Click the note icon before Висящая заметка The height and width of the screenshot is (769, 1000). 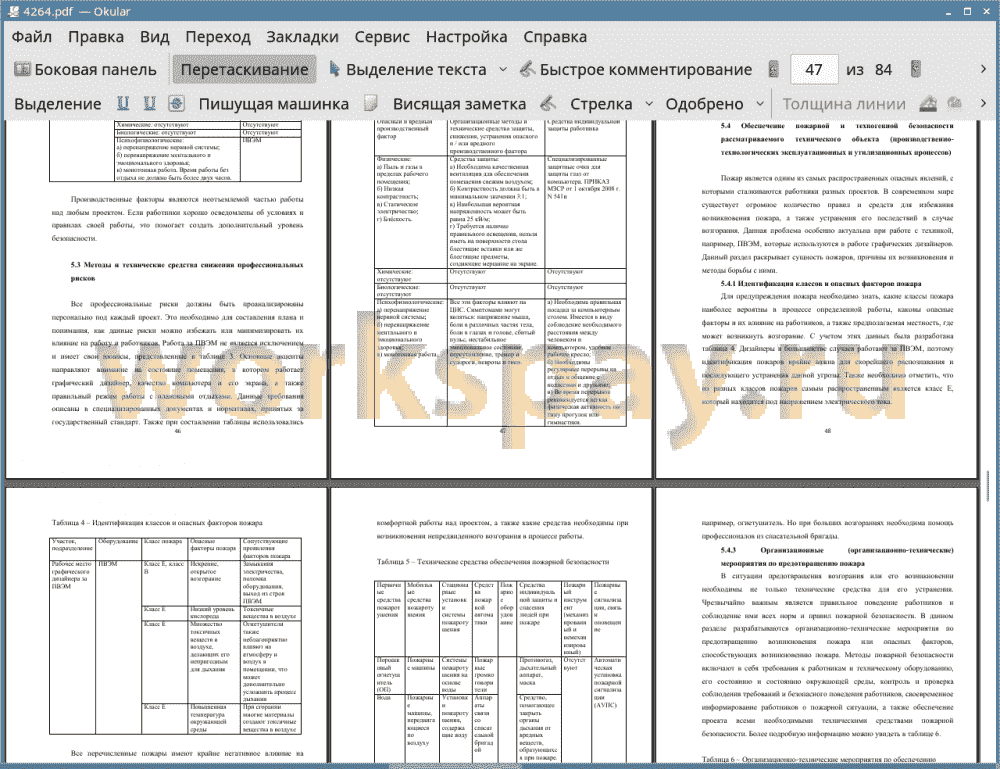coord(371,103)
